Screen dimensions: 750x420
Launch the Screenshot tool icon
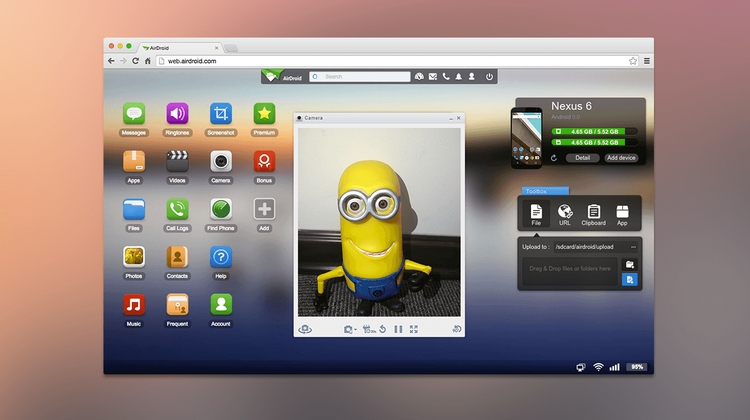221,114
